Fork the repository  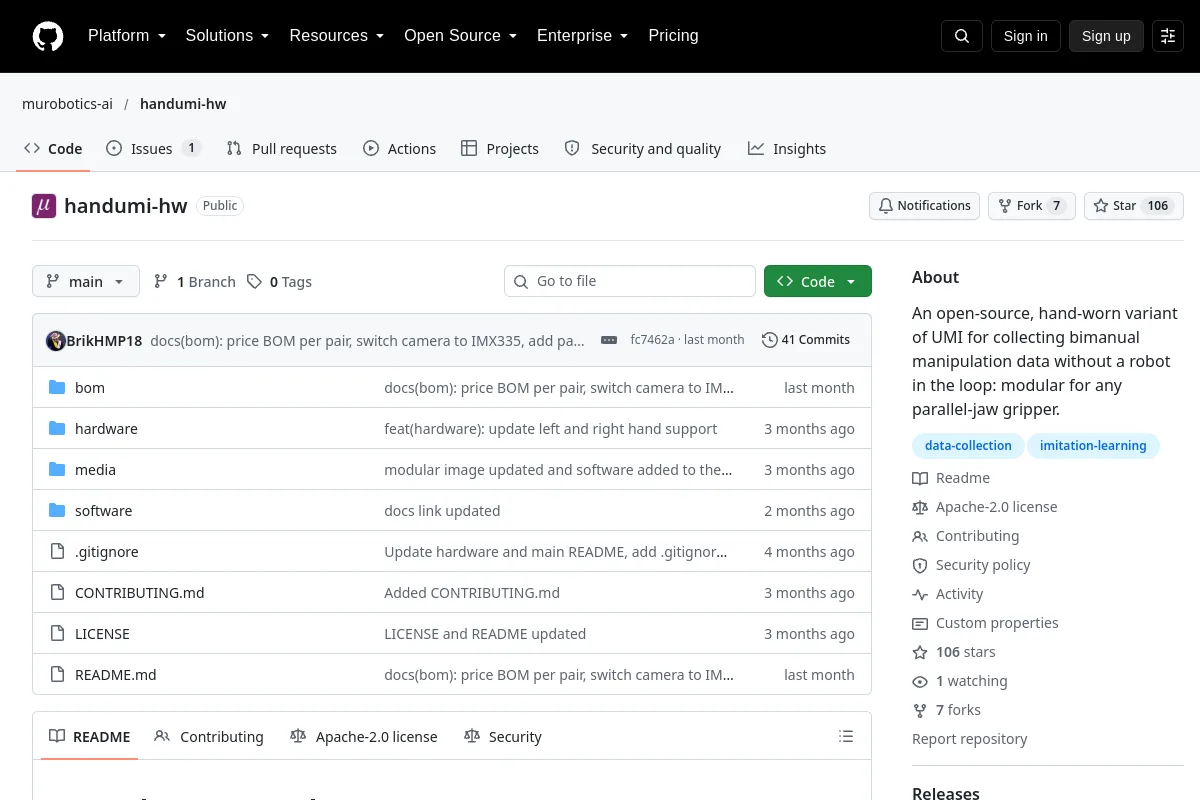(1032, 206)
